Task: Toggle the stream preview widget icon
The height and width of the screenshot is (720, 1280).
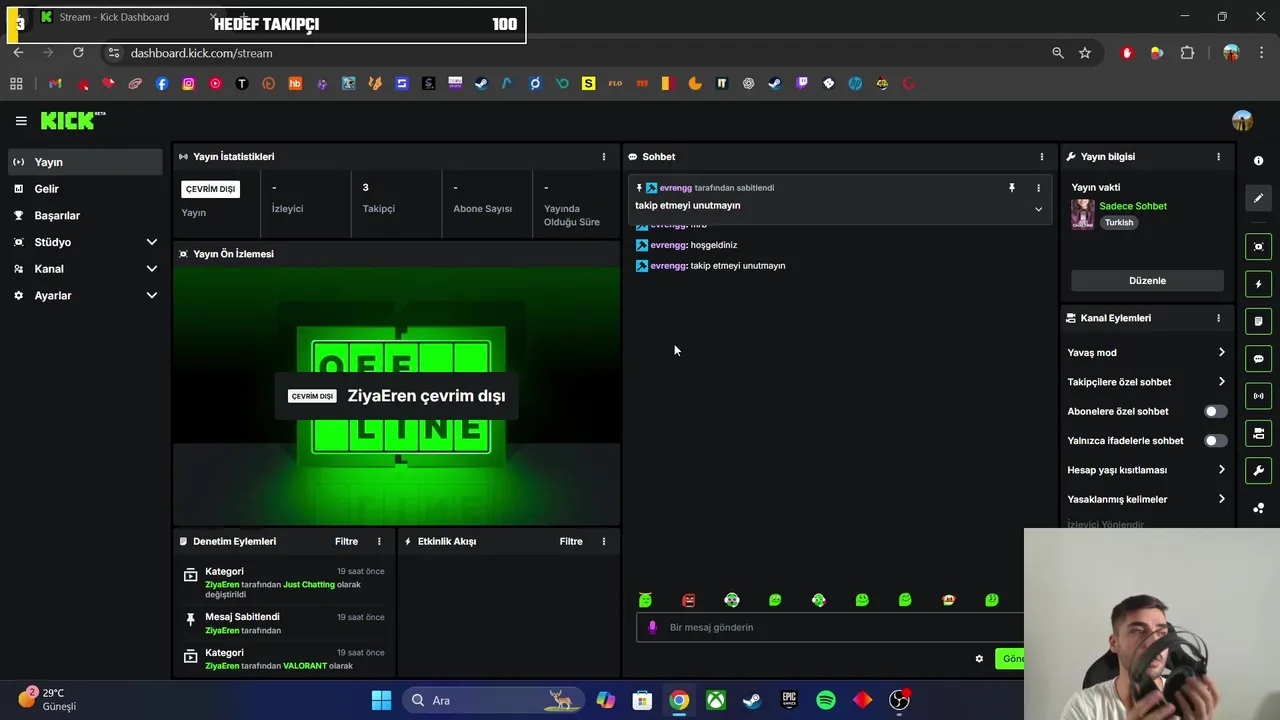Action: pos(1258,247)
